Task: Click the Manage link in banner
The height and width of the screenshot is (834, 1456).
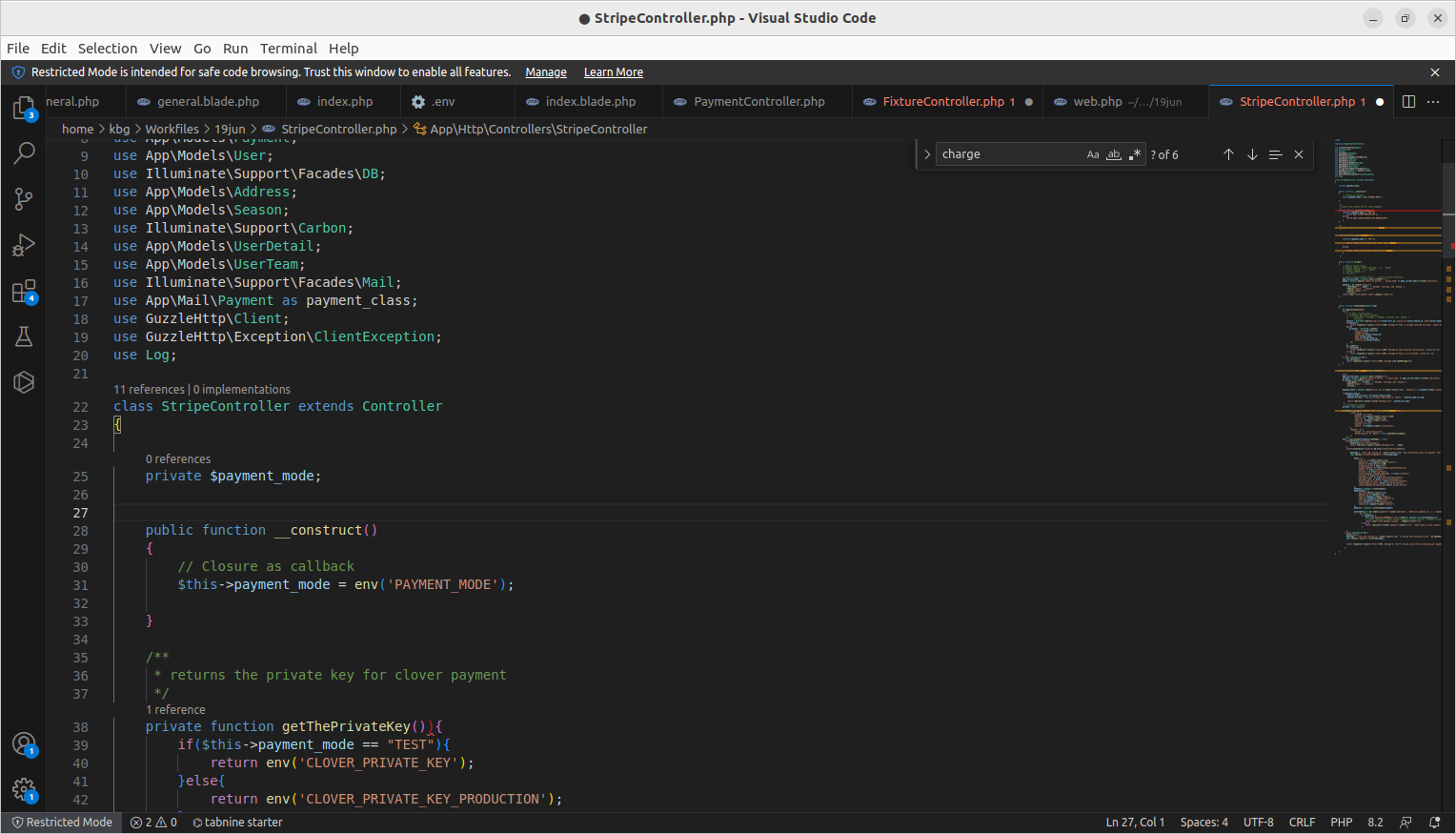Action: [546, 72]
